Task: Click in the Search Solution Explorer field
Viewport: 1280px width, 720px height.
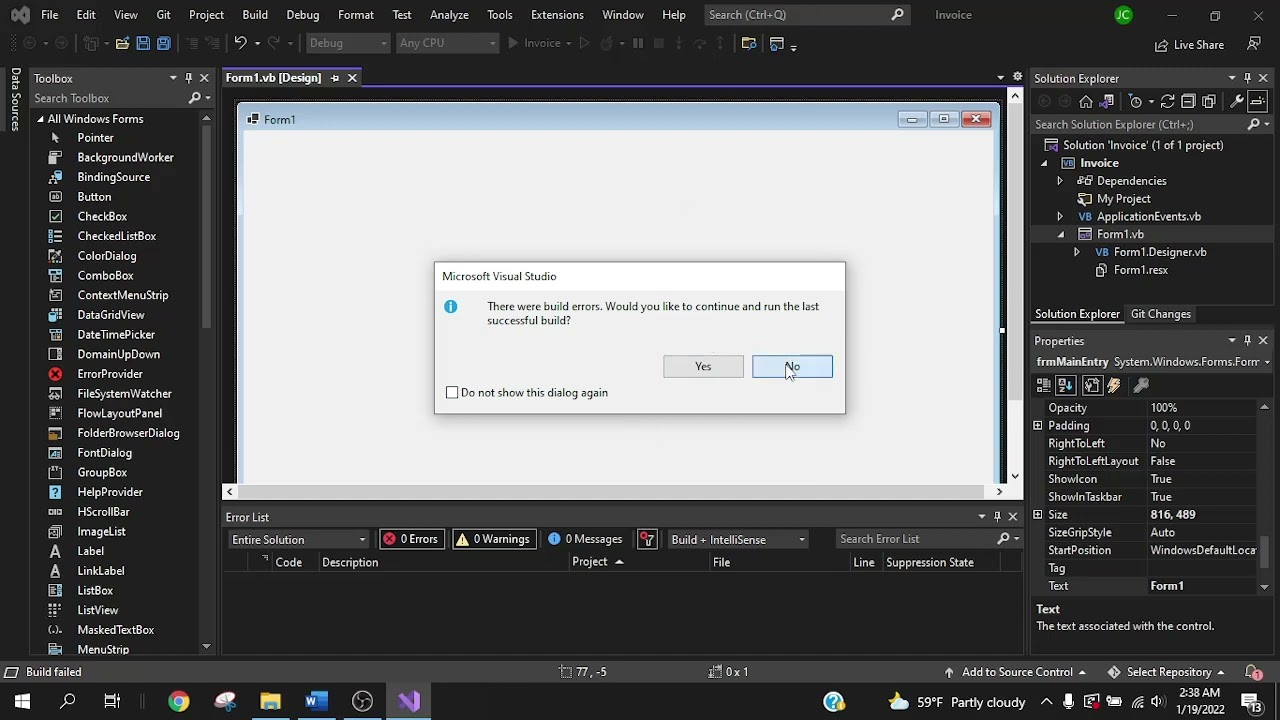Action: (1140, 125)
